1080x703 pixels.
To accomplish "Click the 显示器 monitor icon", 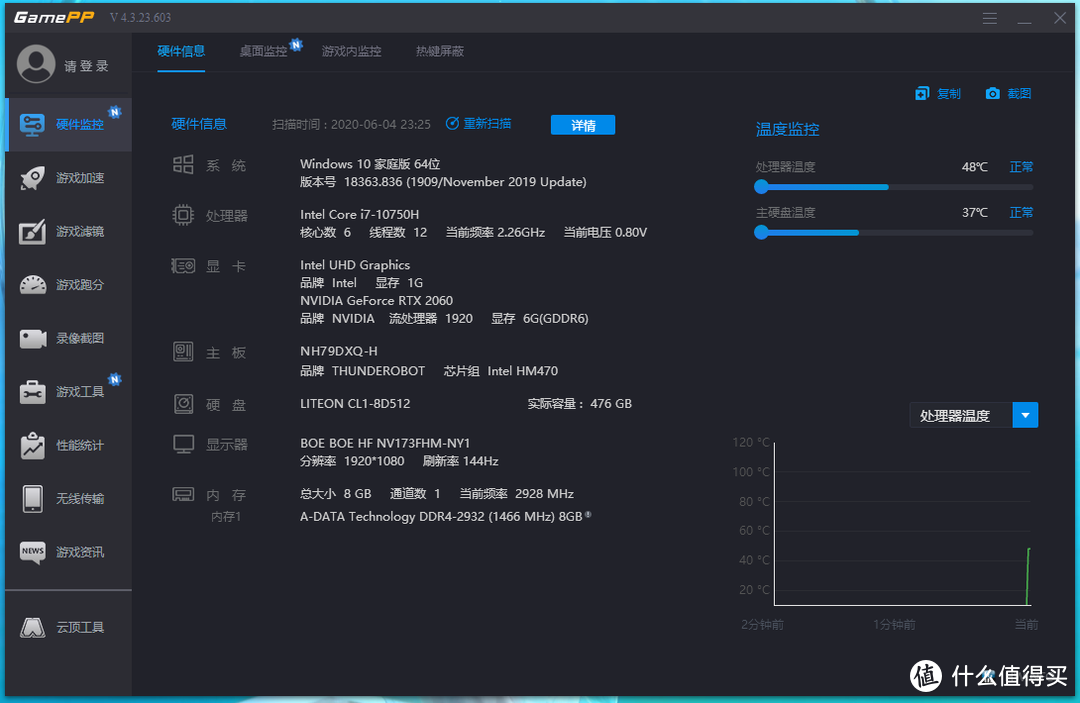I will pyautogui.click(x=183, y=444).
